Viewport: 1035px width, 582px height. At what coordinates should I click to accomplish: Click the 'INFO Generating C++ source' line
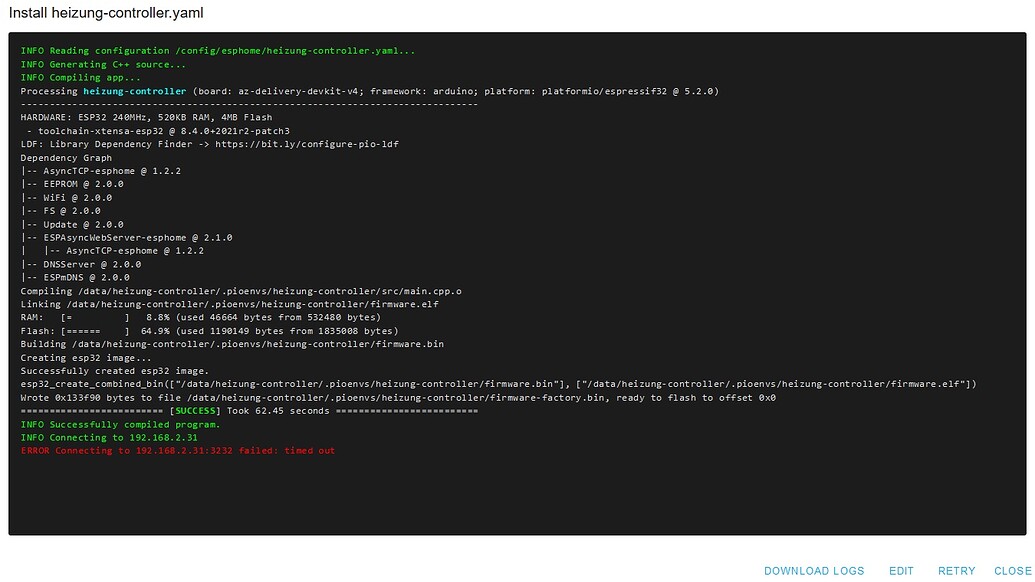[103, 64]
